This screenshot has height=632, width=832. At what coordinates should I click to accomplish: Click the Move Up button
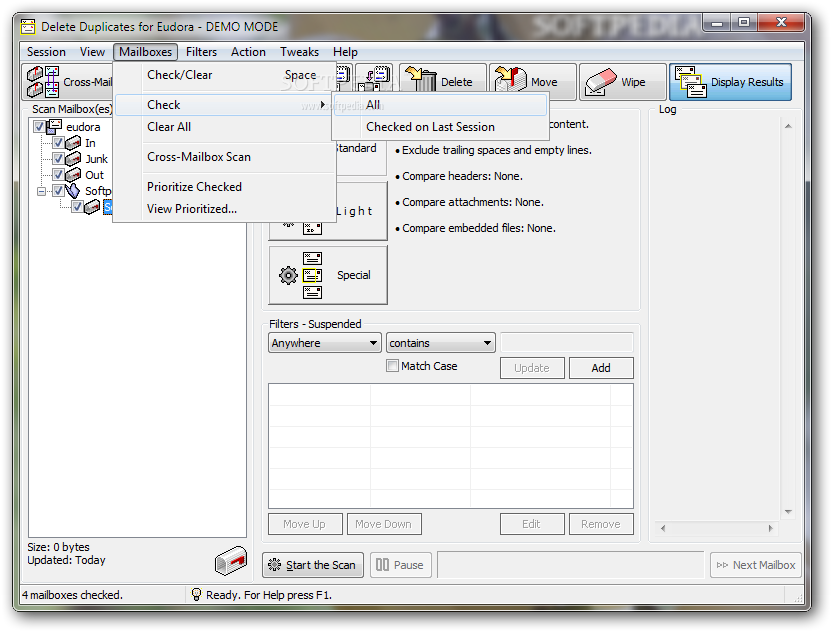point(305,524)
